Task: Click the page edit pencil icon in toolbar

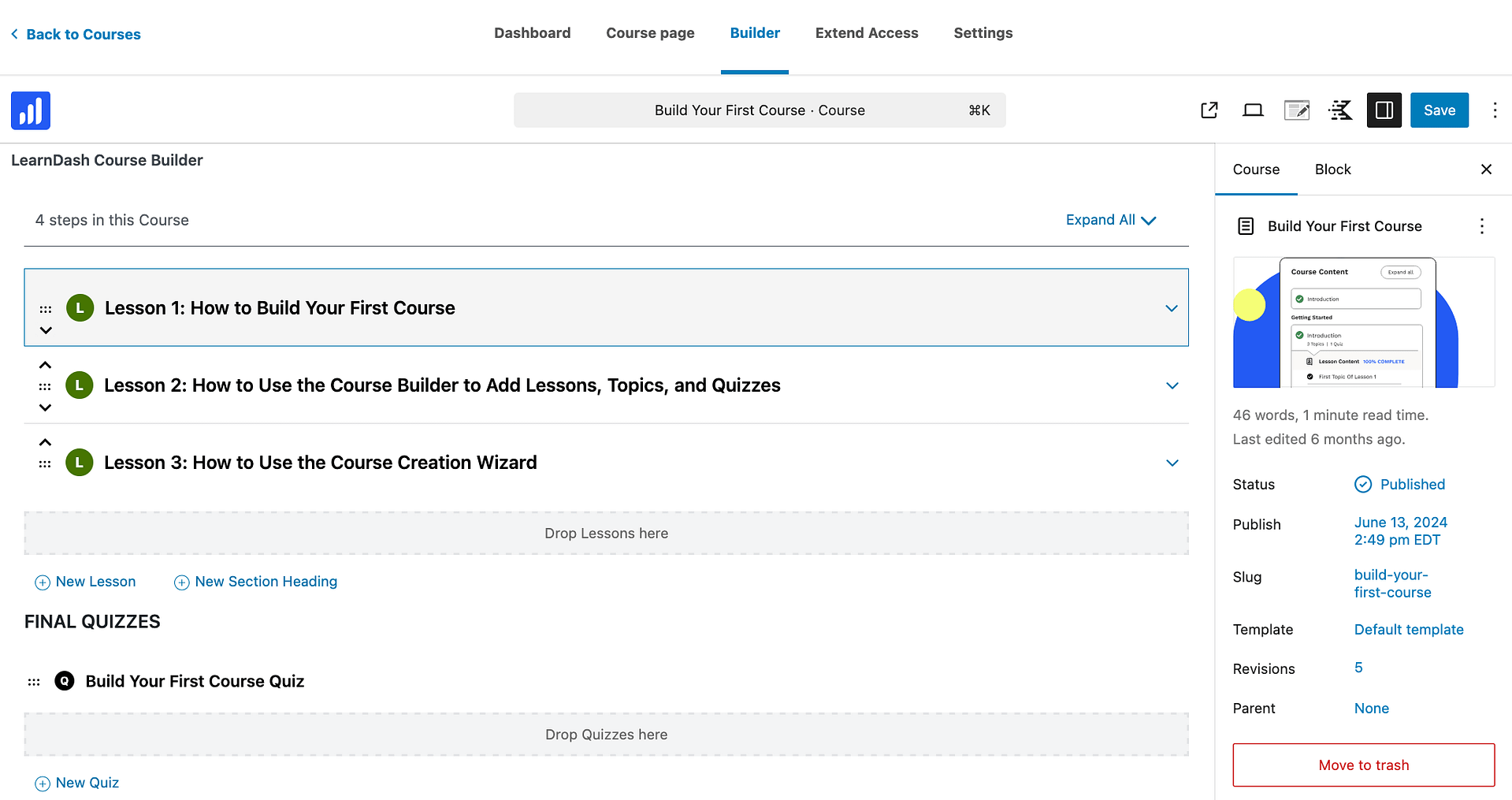Action: [1296, 110]
